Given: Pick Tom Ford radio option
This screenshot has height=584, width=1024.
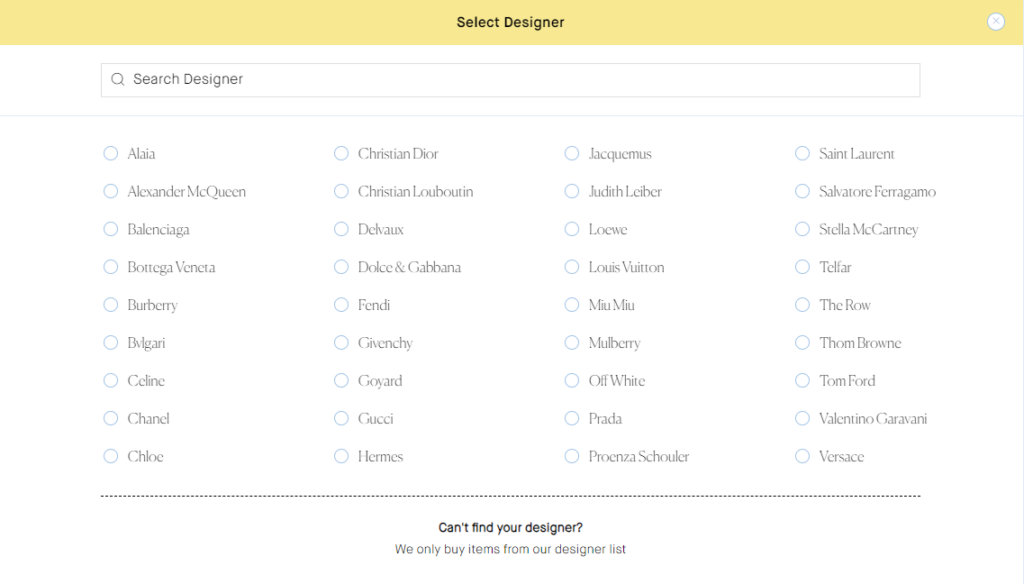Looking at the screenshot, I should click(x=803, y=381).
